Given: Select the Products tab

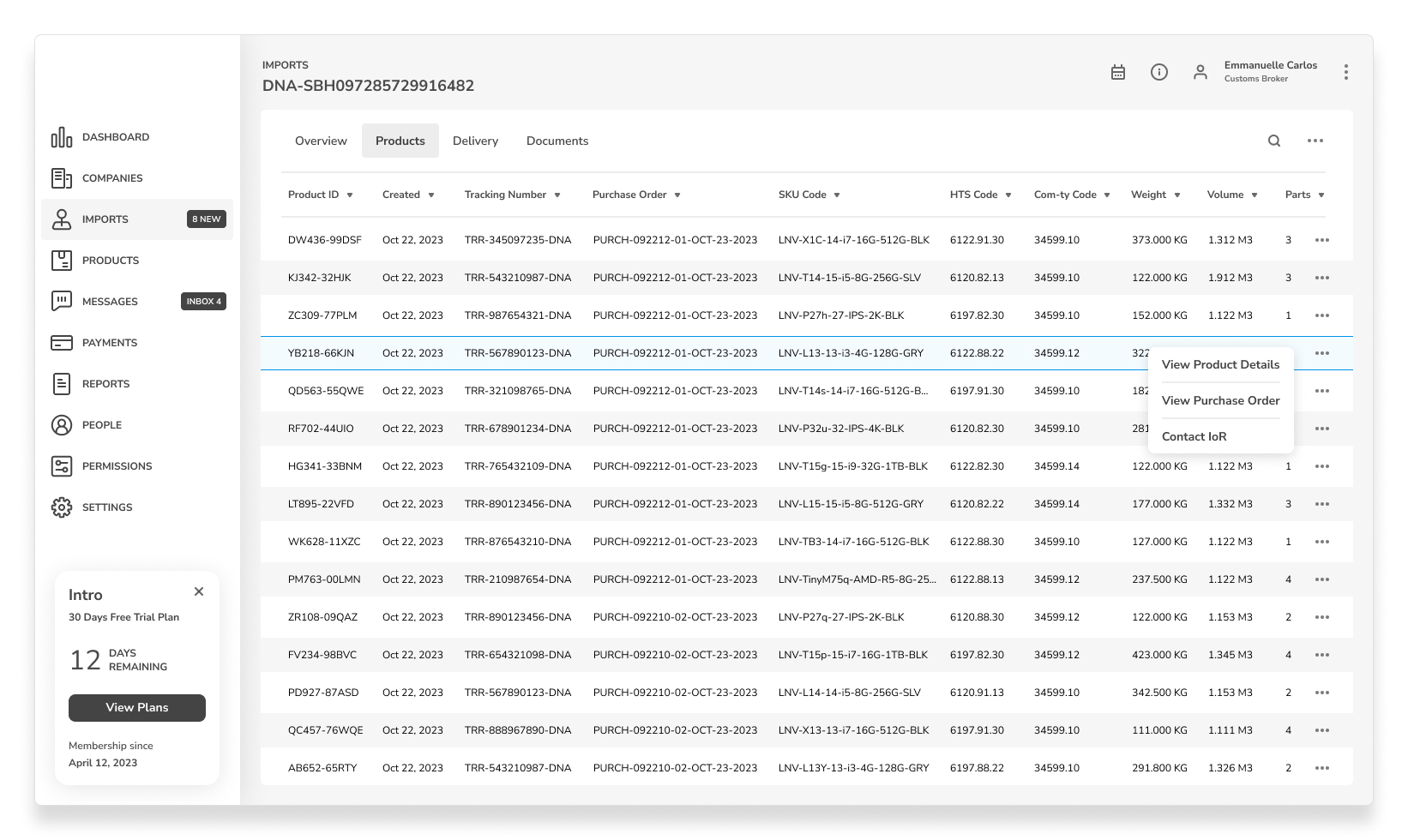Looking at the screenshot, I should pos(400,141).
